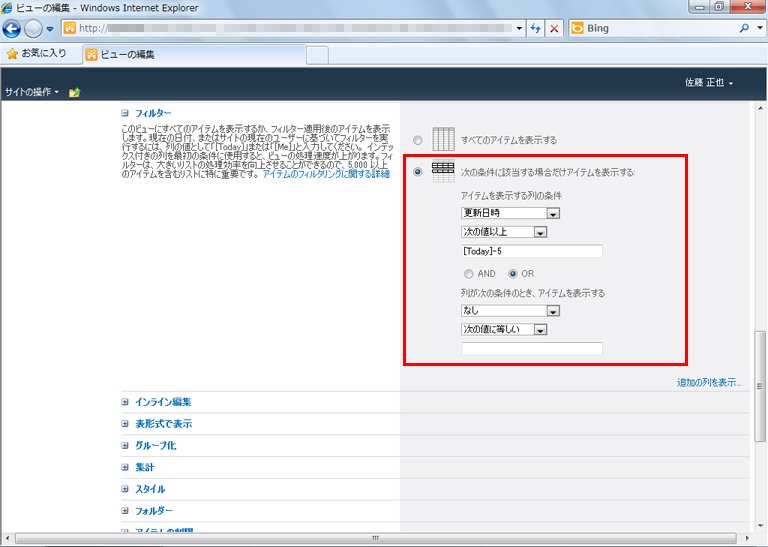The width and height of the screenshot is (768, 547).
Task: Click the Bing logo icon
Action: pos(578,28)
